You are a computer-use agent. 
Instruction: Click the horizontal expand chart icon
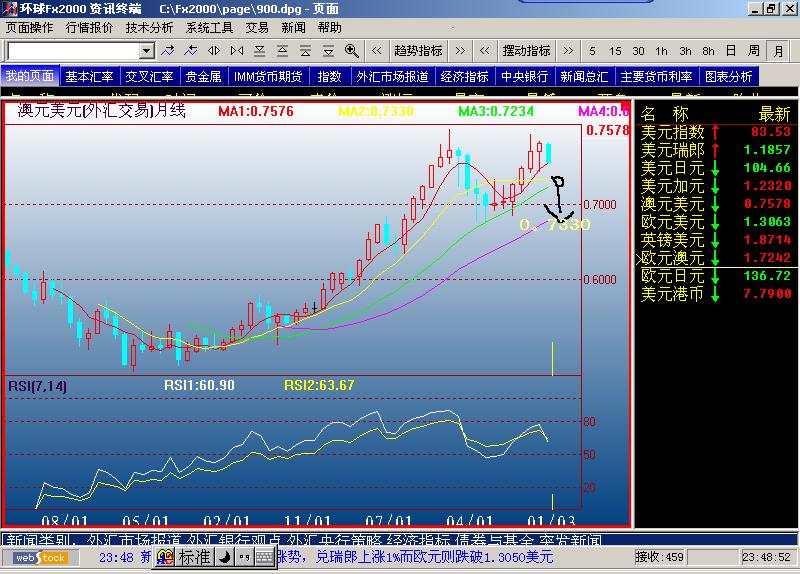(x=214, y=51)
